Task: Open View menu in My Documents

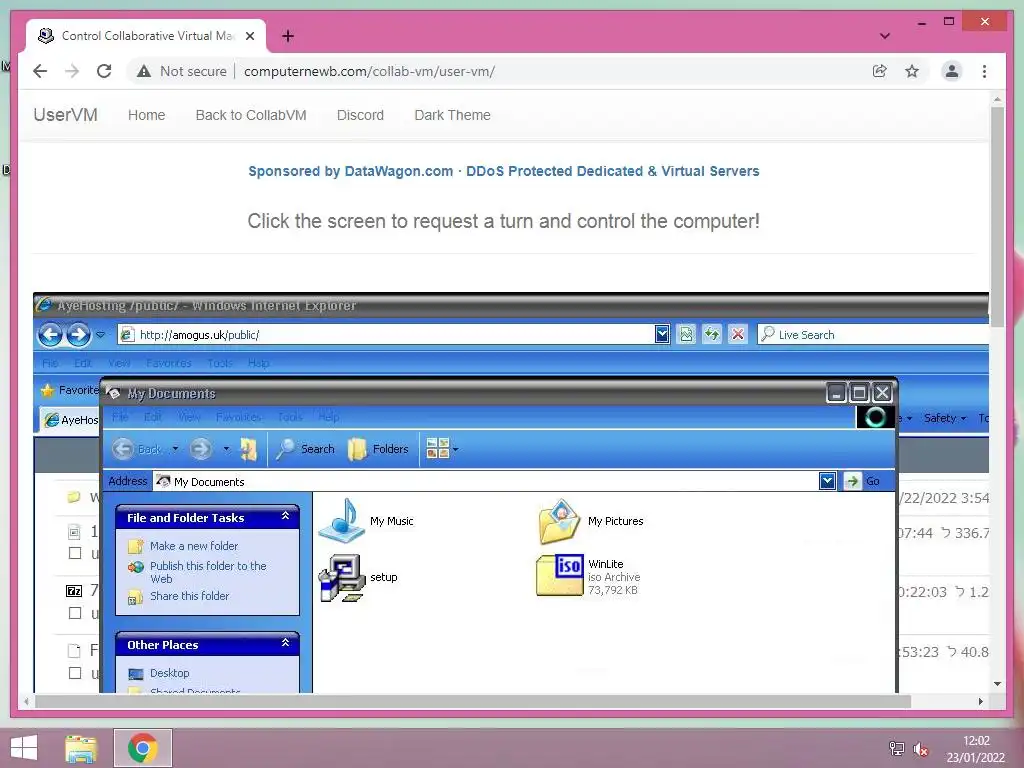Action: [189, 417]
